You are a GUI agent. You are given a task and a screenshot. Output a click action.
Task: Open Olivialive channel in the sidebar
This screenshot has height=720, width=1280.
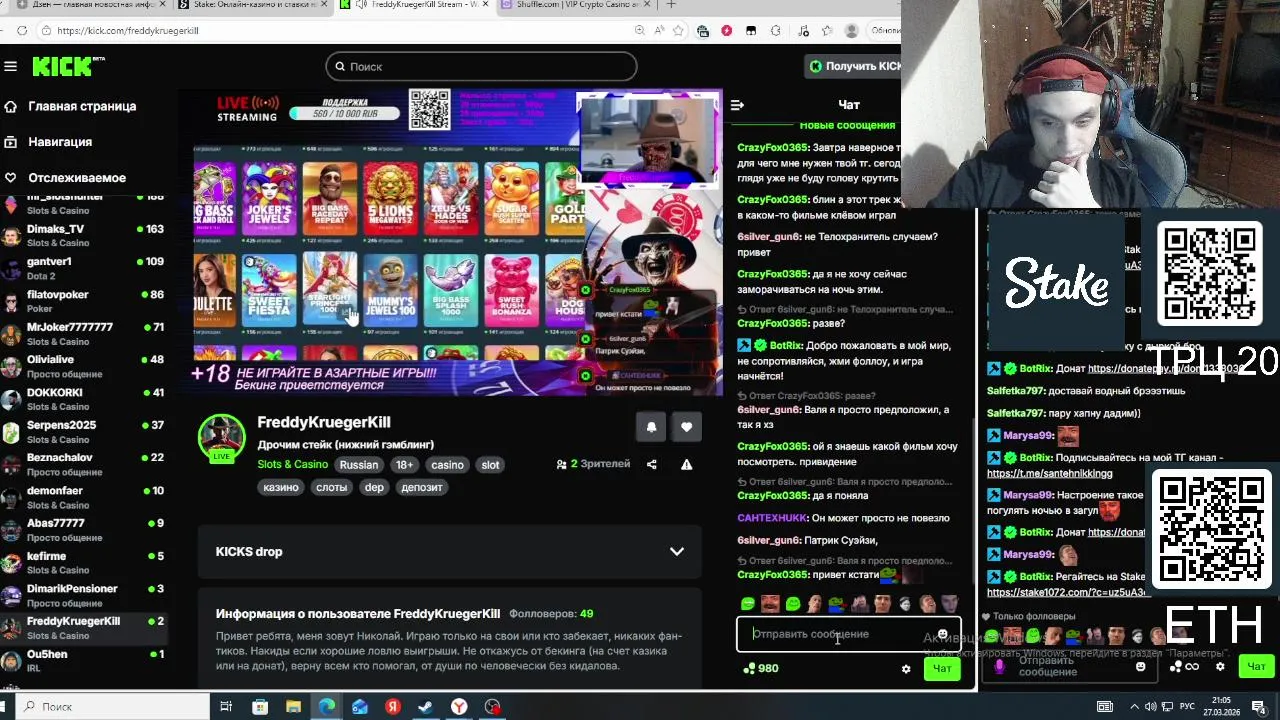tap(84, 366)
